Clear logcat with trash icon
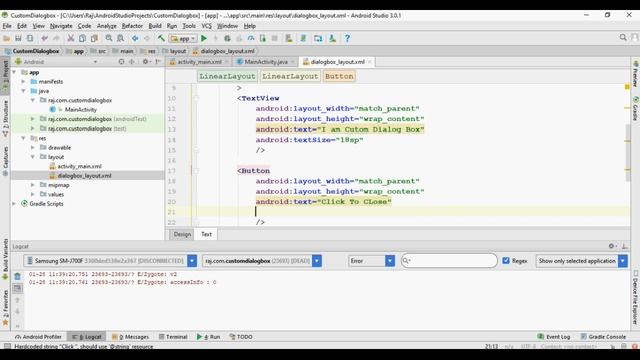This screenshot has height=360, width=640. coord(17,277)
